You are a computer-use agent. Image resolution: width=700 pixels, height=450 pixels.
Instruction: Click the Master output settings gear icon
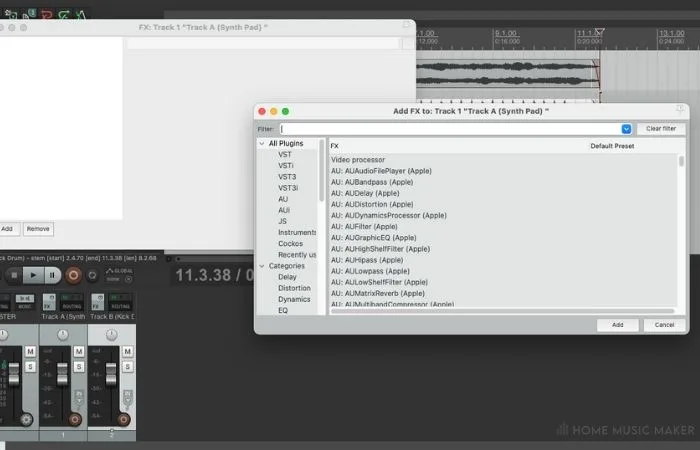pyautogui.click(x=26, y=420)
